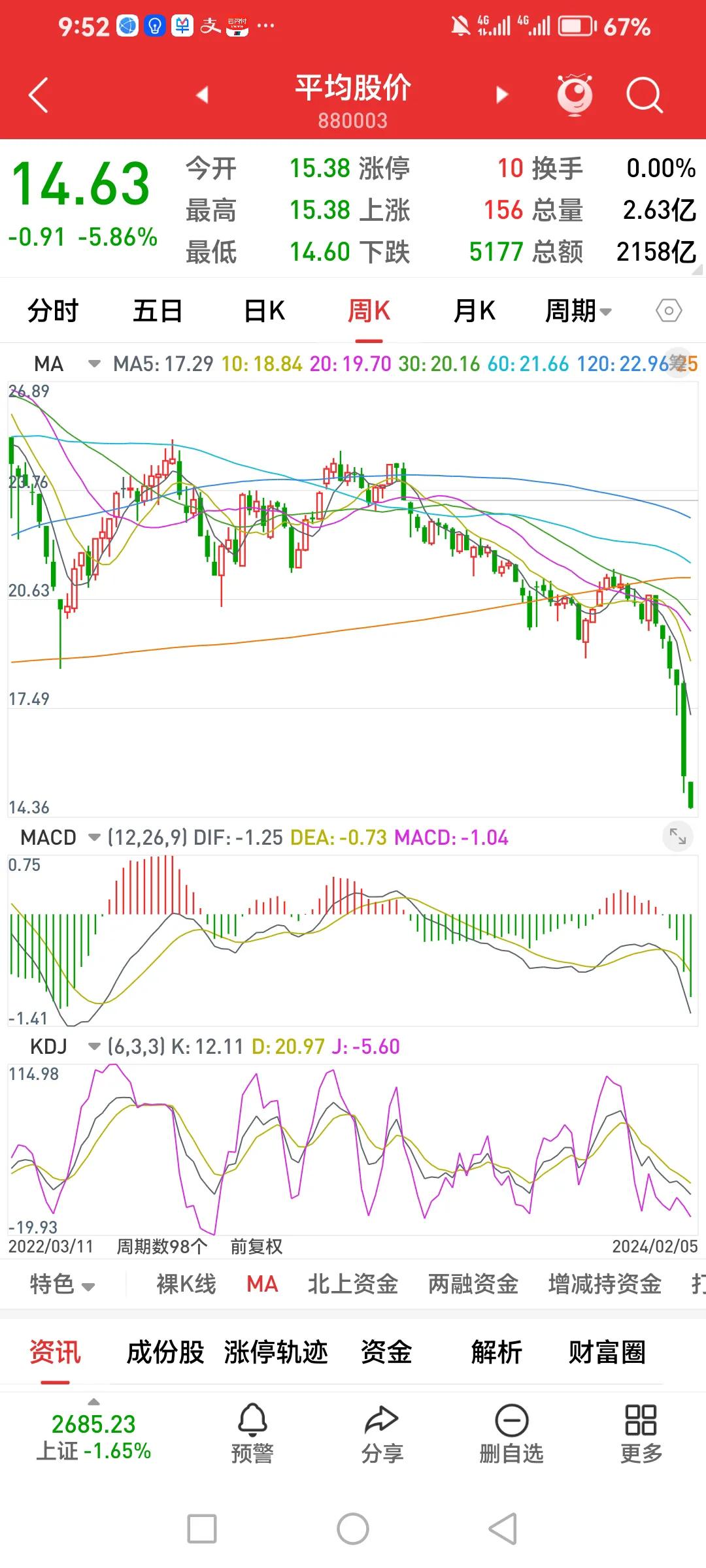Select the 周K chart tab
Image resolution: width=706 pixels, height=1568 pixels.
(x=369, y=311)
